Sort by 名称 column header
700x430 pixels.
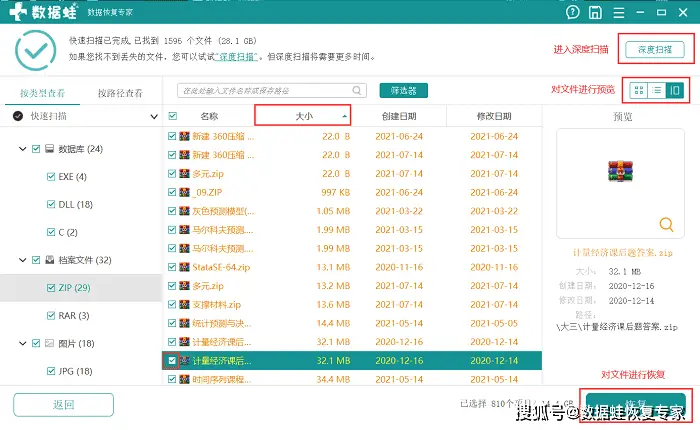(209, 116)
